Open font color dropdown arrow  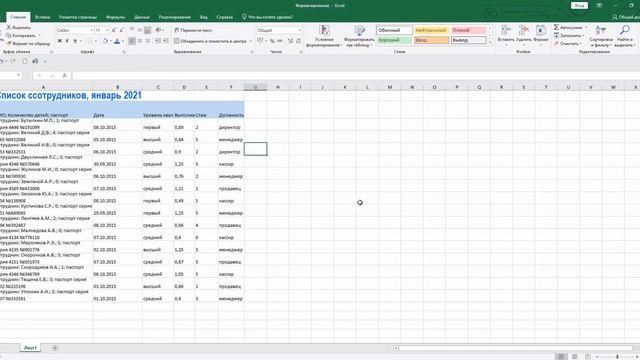click(x=123, y=41)
